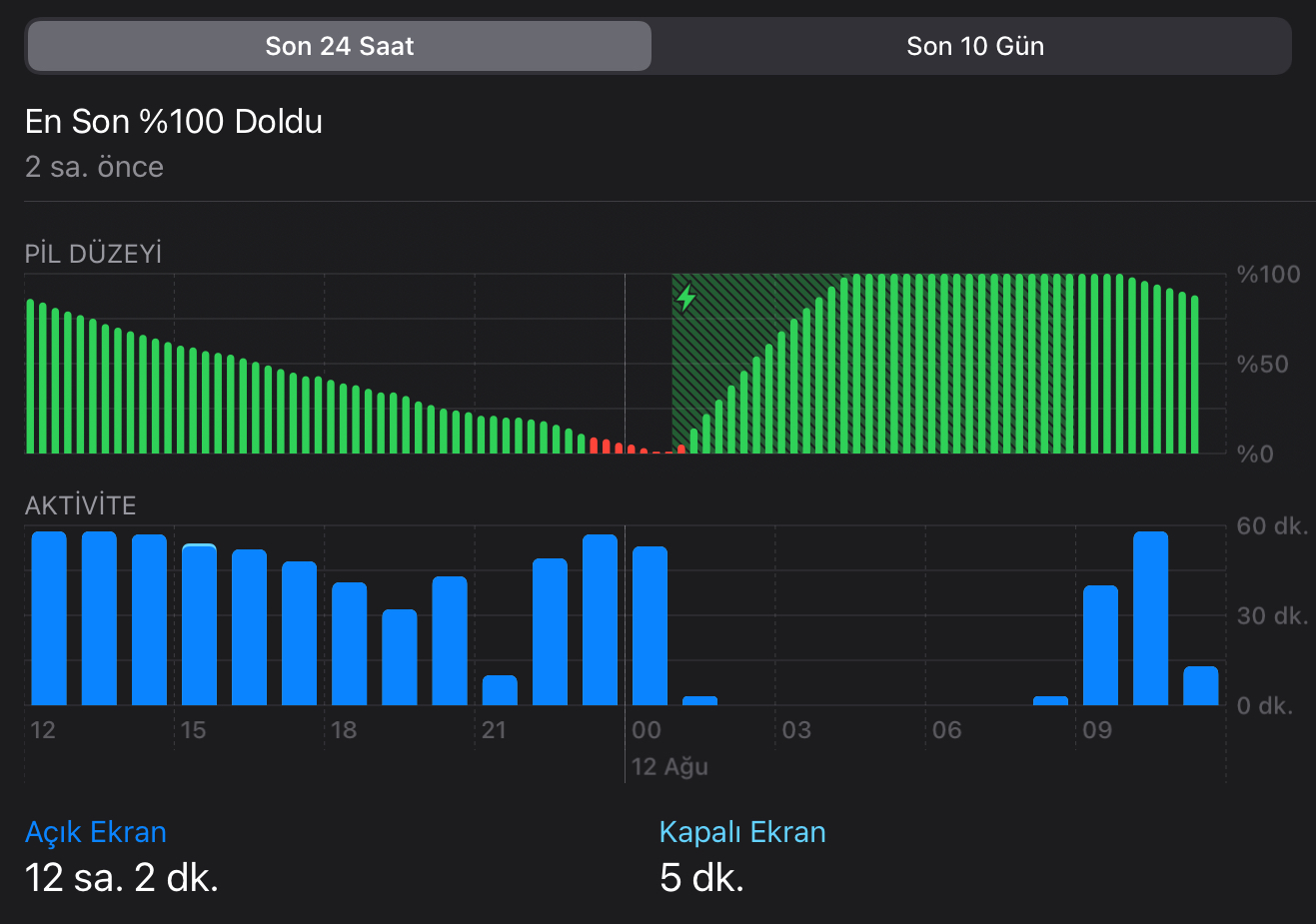Click the "30 dk." activity axis label
Image resolution: width=1316 pixels, height=924 pixels.
point(1272,616)
